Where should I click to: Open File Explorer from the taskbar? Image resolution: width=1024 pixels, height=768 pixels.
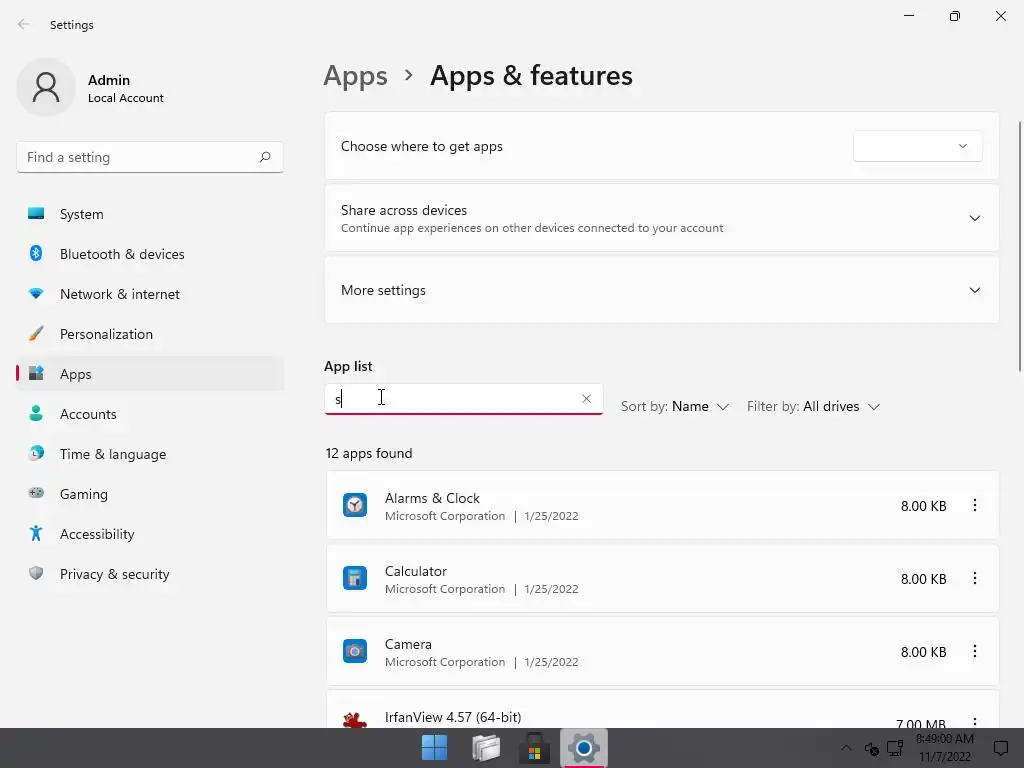pyautogui.click(x=485, y=747)
